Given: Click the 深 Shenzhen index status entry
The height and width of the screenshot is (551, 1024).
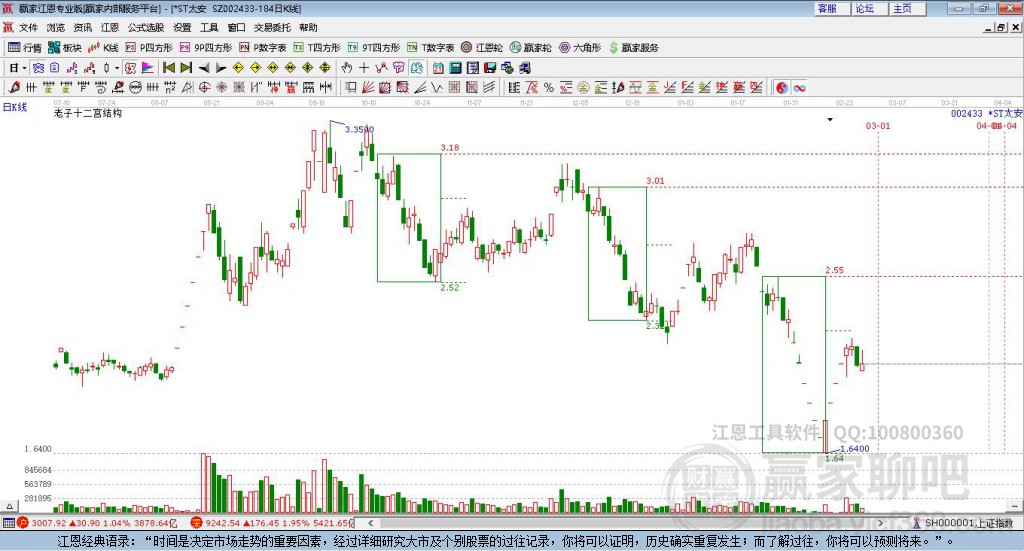Looking at the screenshot, I should (271, 523).
